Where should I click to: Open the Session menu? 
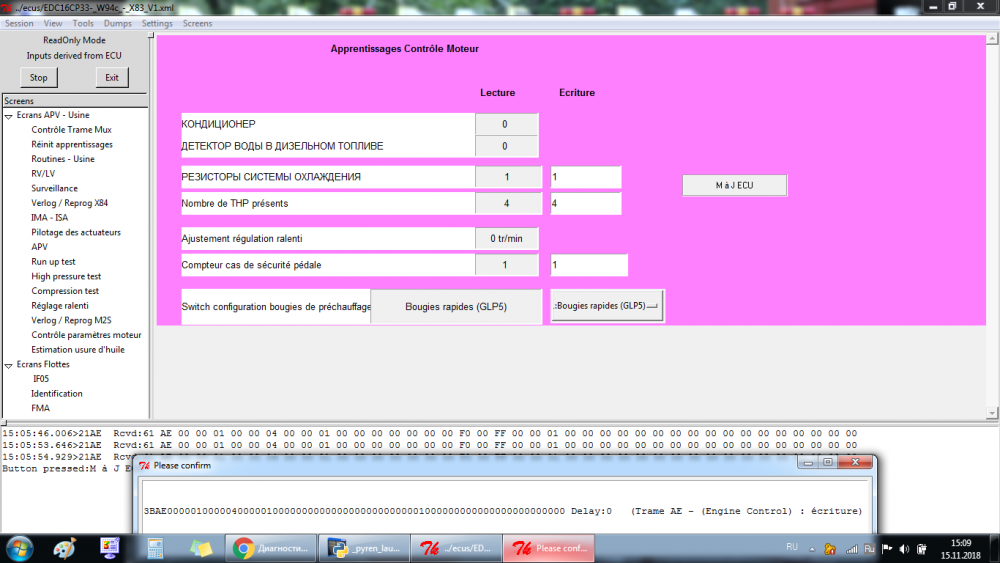tap(19, 24)
